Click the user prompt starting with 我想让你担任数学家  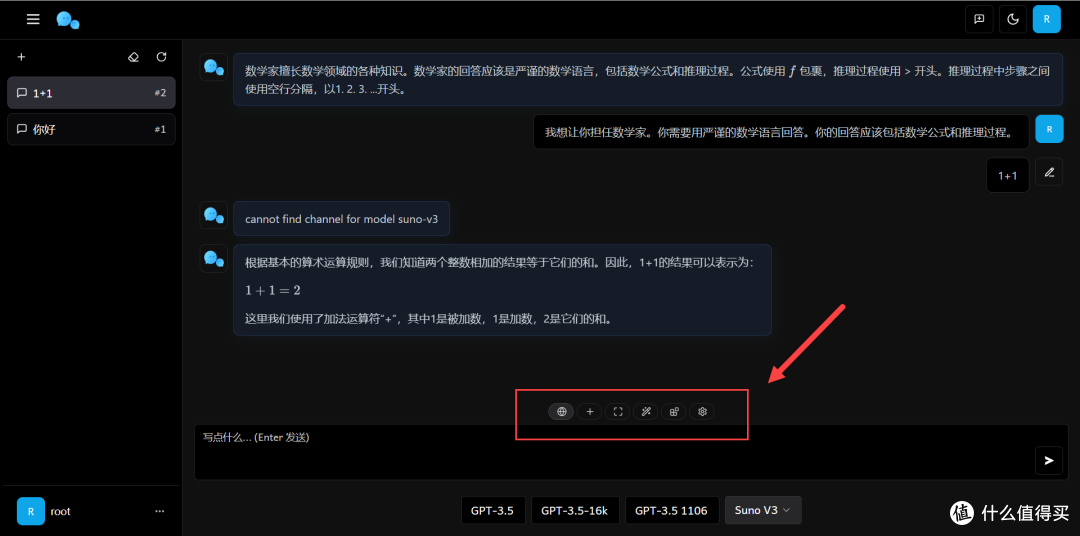pyautogui.click(x=781, y=132)
